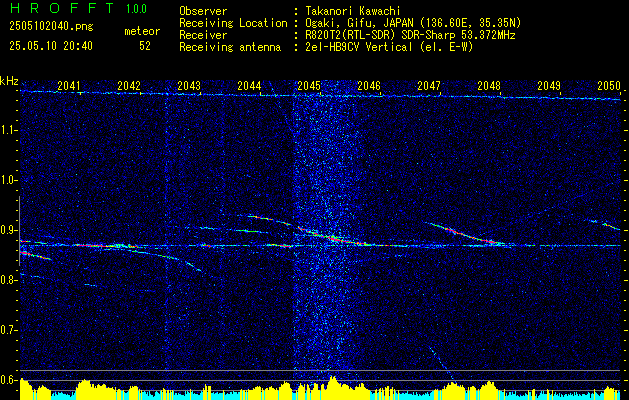Click the 1.1 kHz axis label
This screenshot has width=629, height=400.
(x=8, y=130)
